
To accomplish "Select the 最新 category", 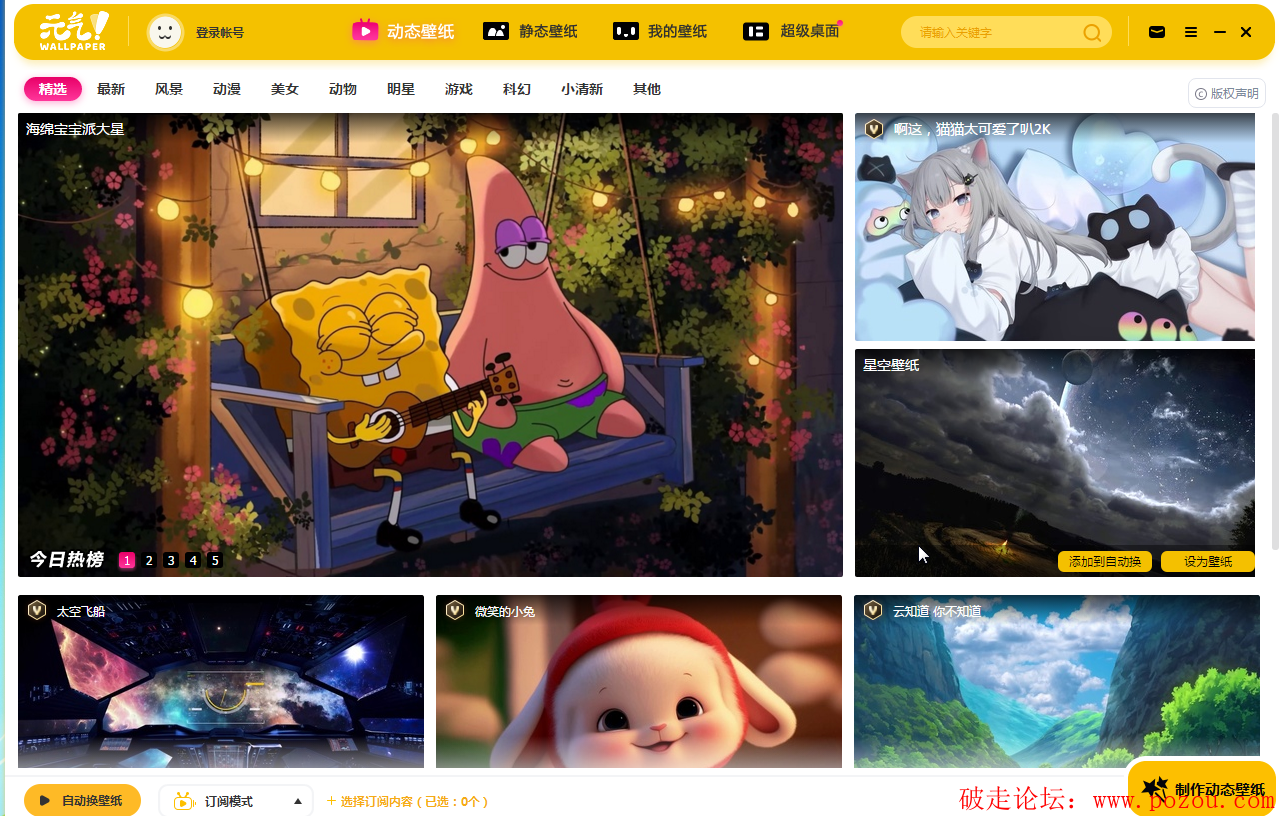I will [111, 89].
